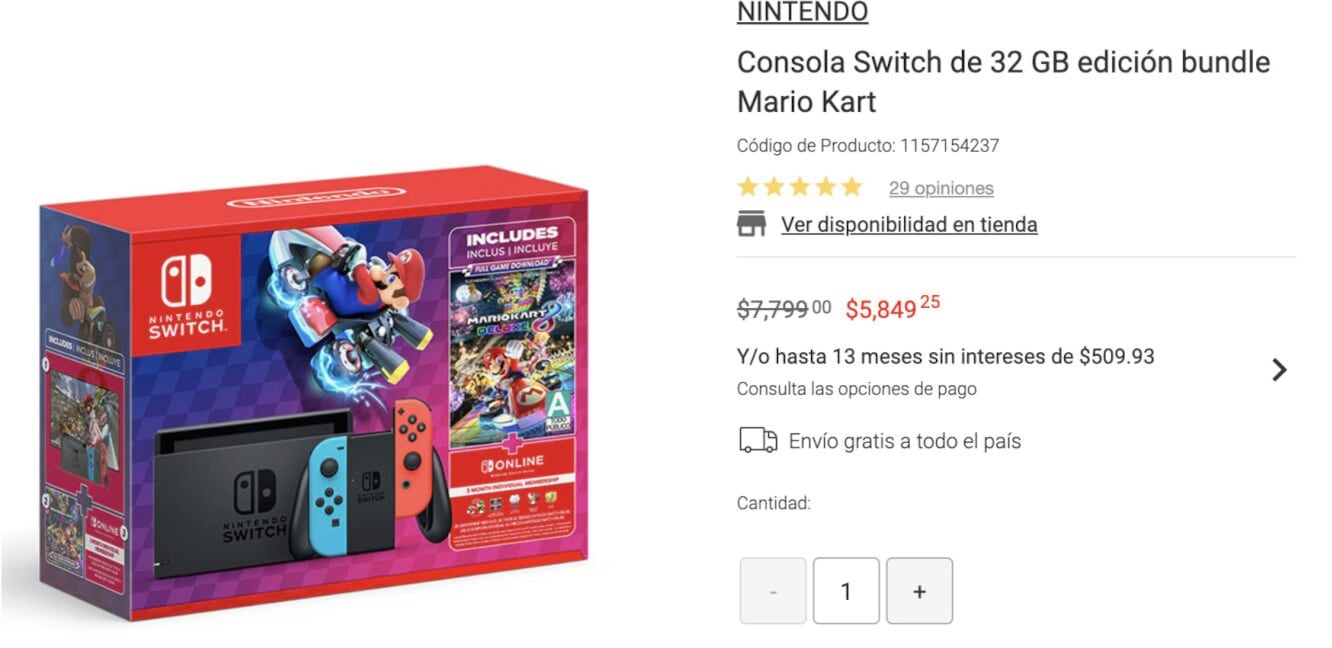This screenshot has width=1332, height=648.
Task: Click the first star of the rating
Action: pos(748,187)
